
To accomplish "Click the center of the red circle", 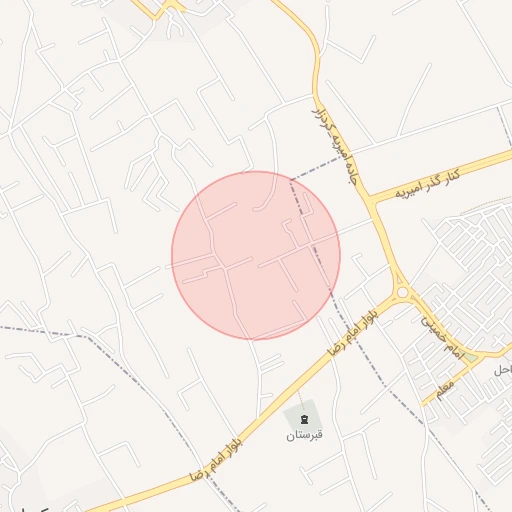I will point(256,256).
